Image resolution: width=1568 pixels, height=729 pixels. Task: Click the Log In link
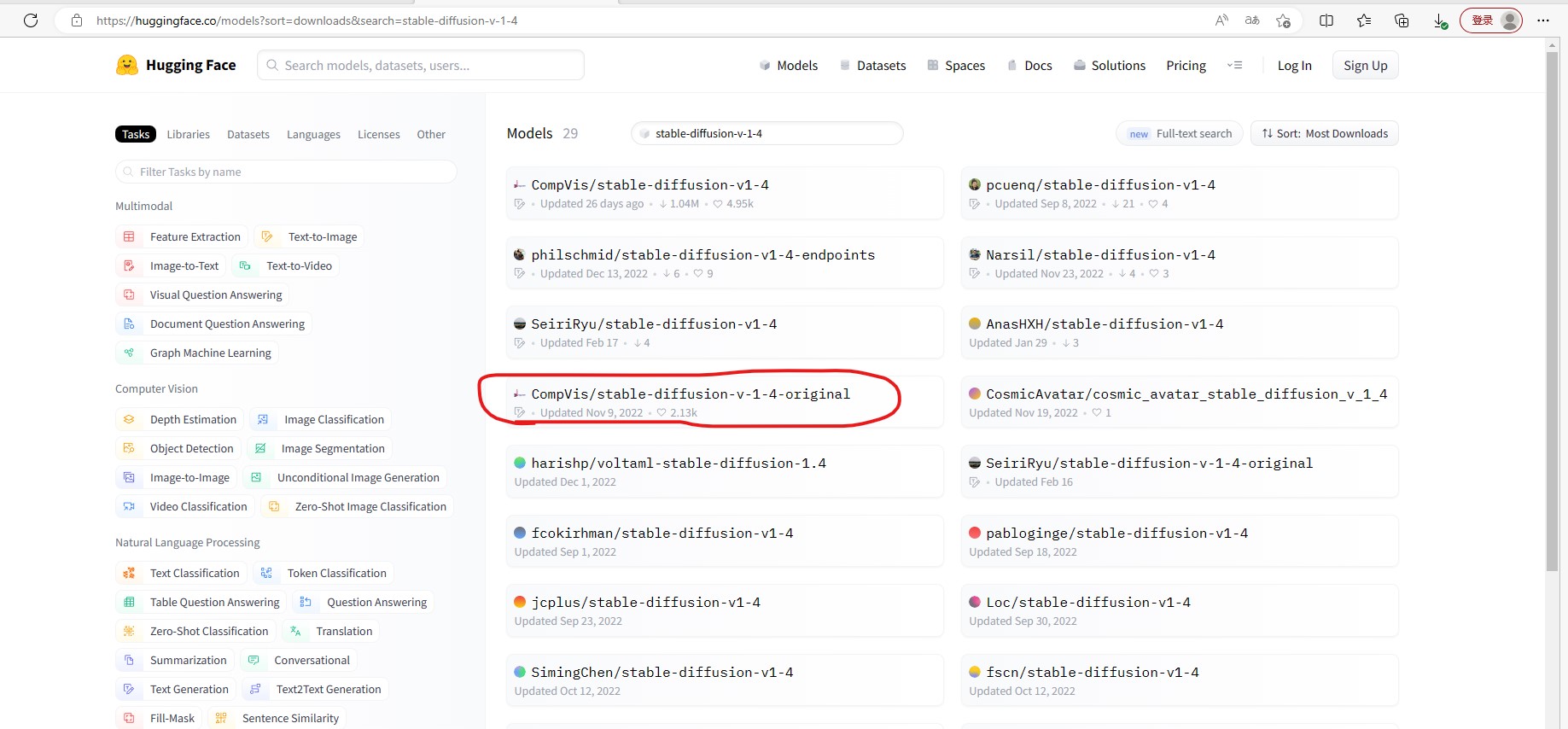pyautogui.click(x=1294, y=65)
